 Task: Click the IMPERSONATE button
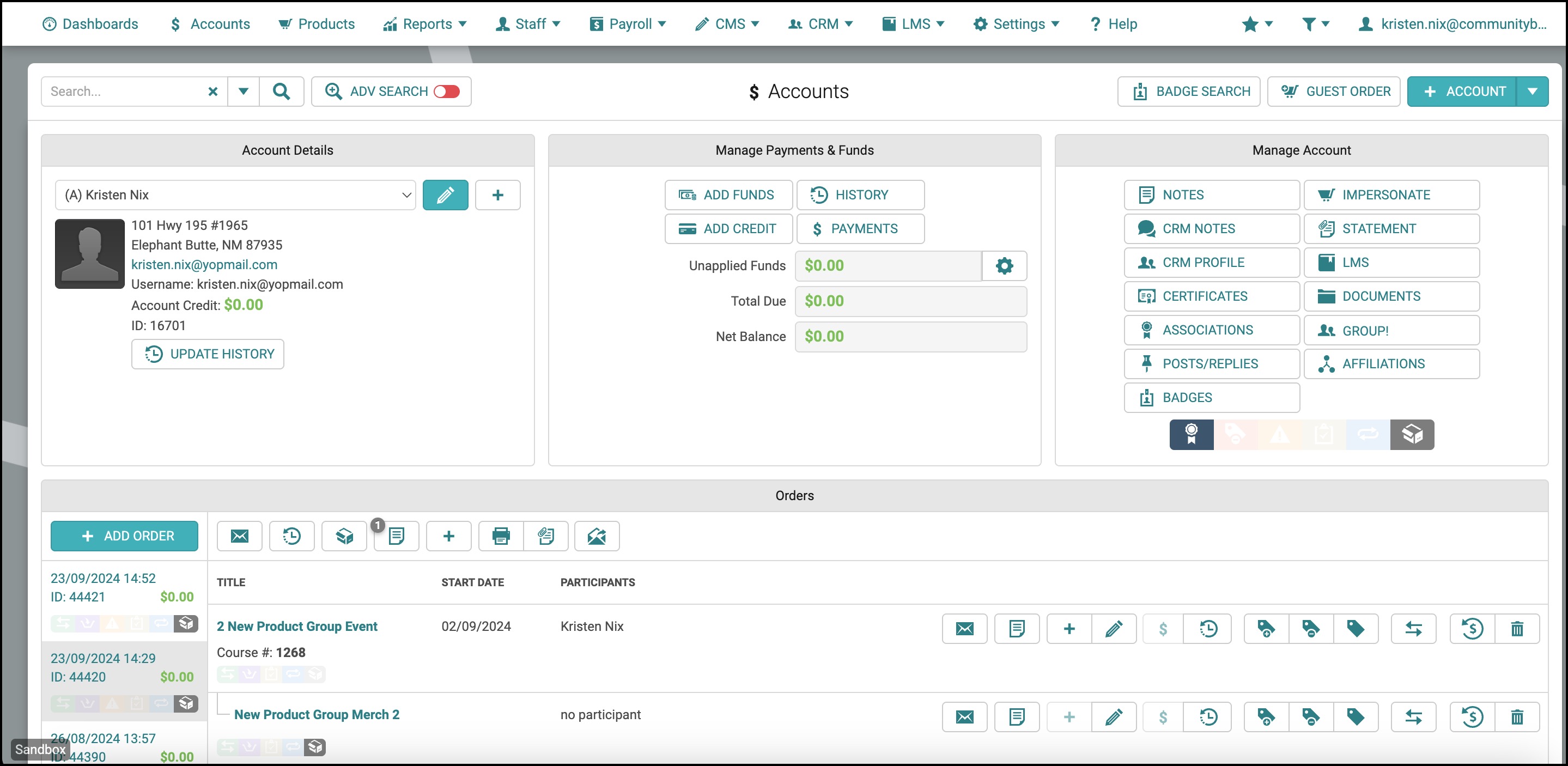point(1391,195)
